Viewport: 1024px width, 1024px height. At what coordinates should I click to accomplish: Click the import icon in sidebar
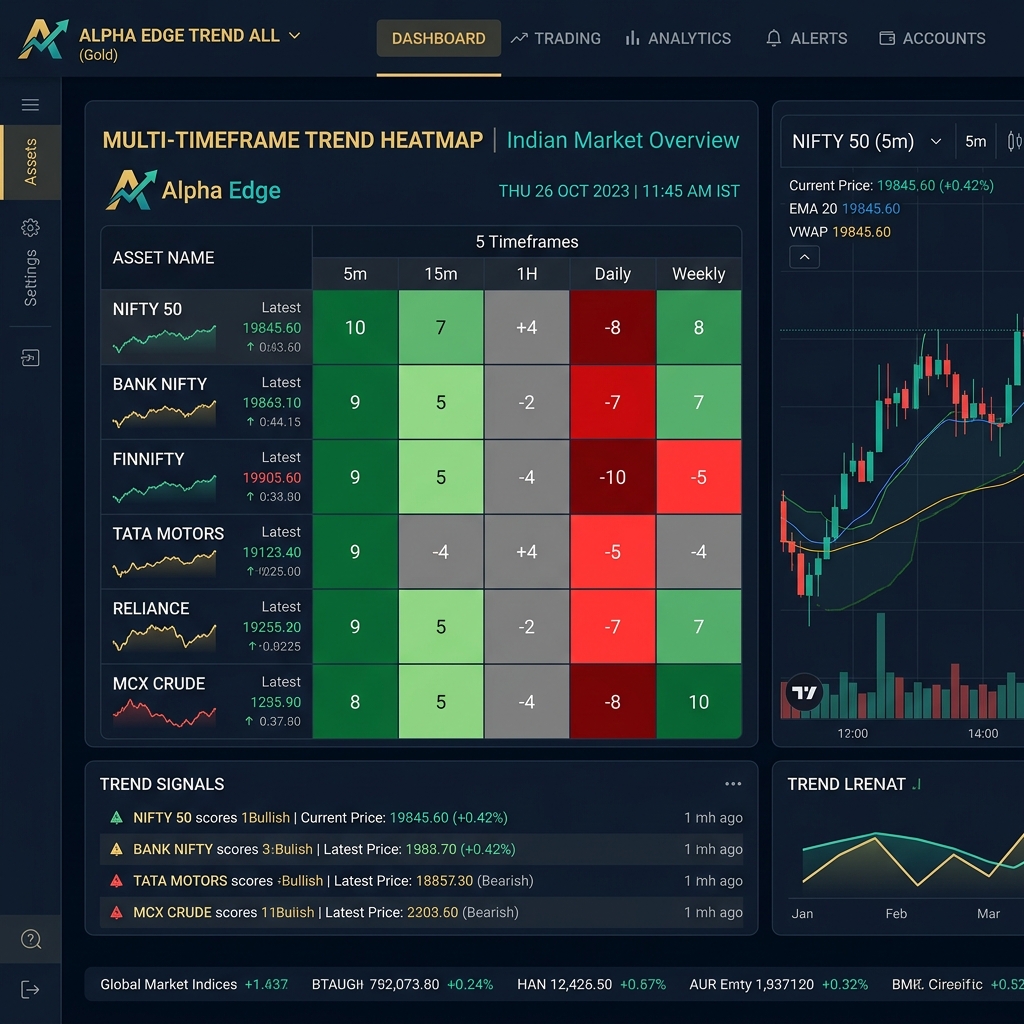(x=30, y=357)
